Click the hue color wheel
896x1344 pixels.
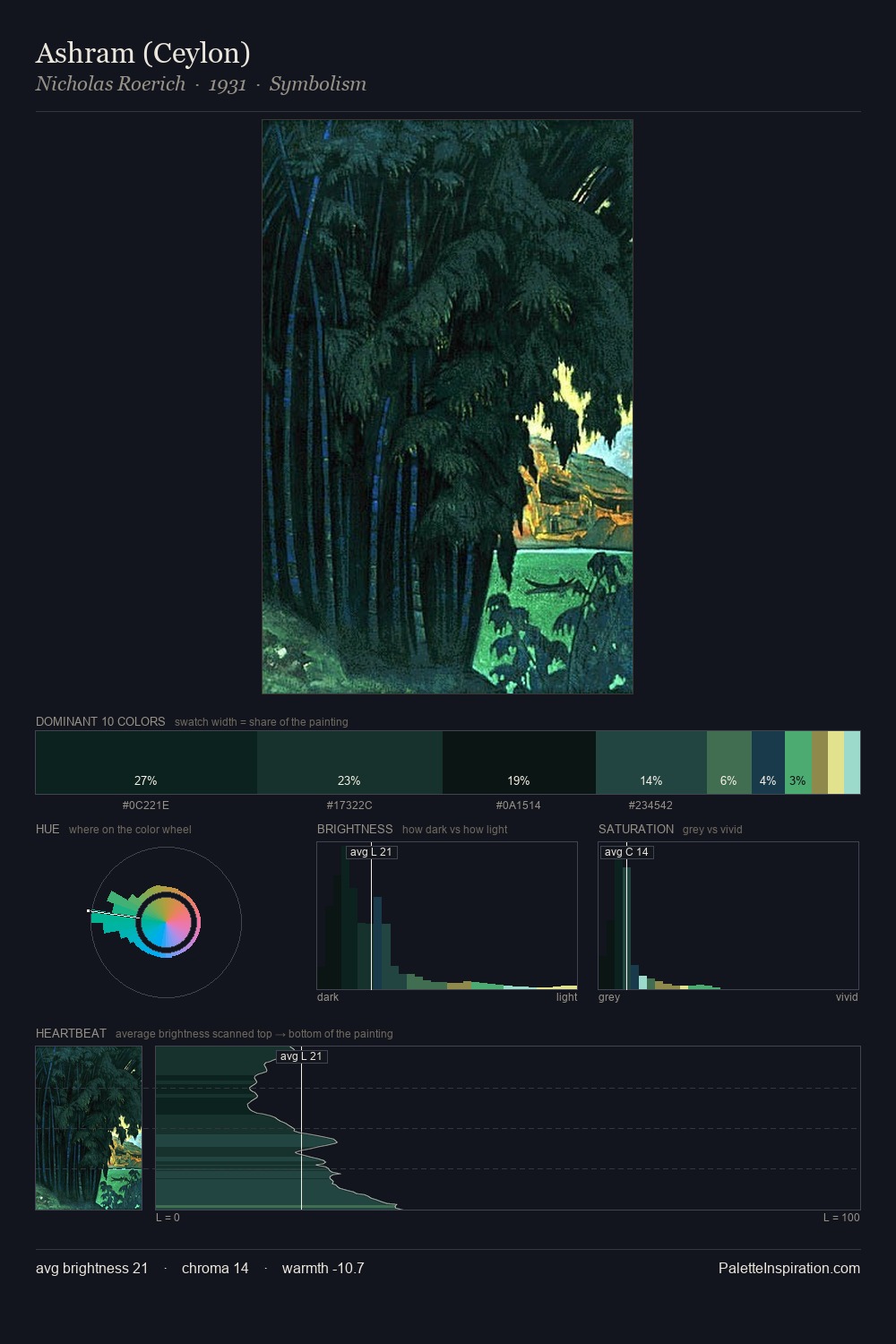(166, 922)
